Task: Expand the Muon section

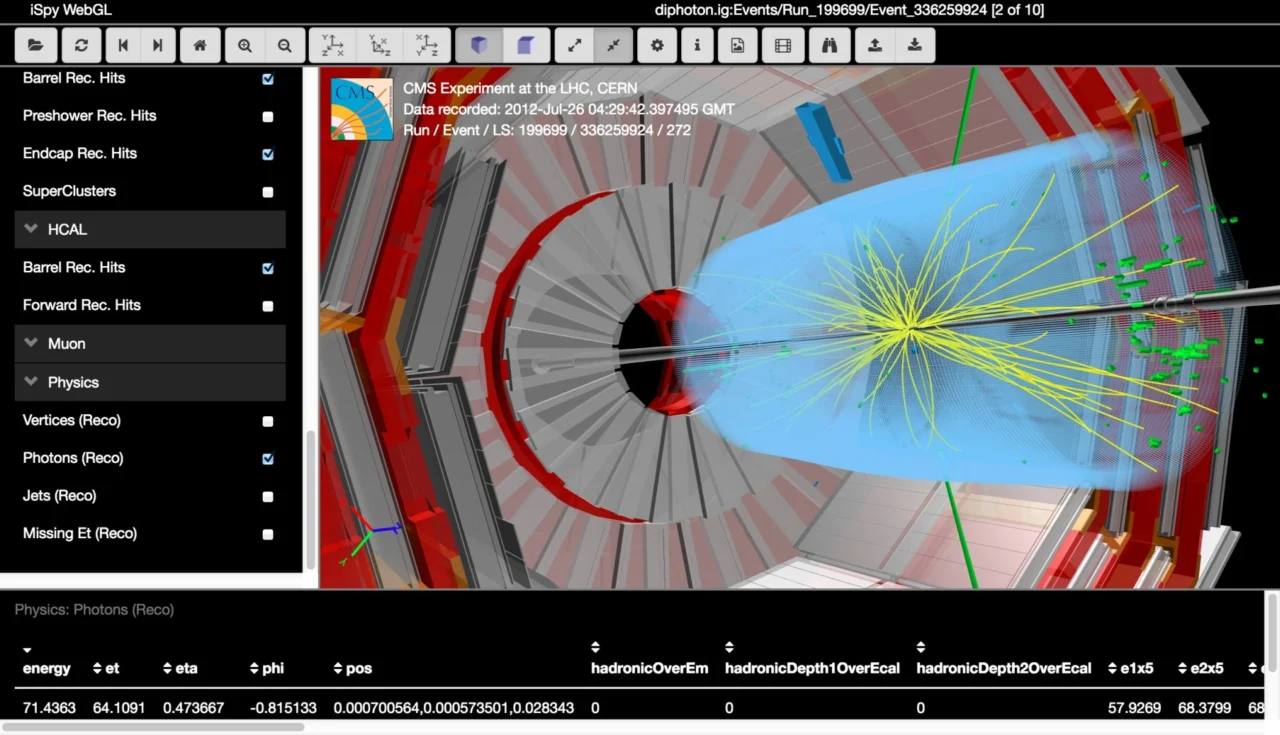Action: [x=150, y=343]
